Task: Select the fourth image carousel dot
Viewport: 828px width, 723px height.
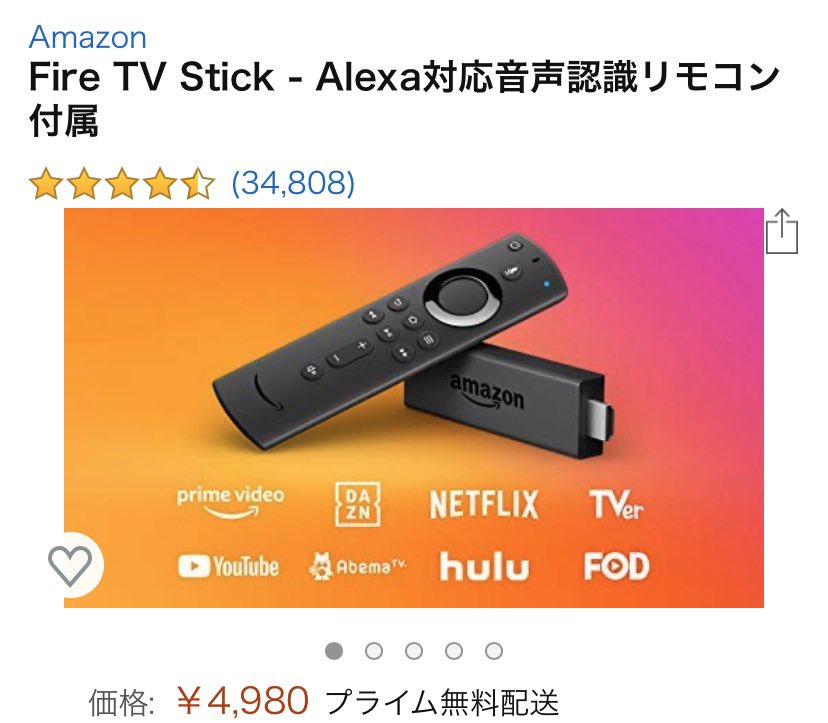Action: pyautogui.click(x=454, y=651)
